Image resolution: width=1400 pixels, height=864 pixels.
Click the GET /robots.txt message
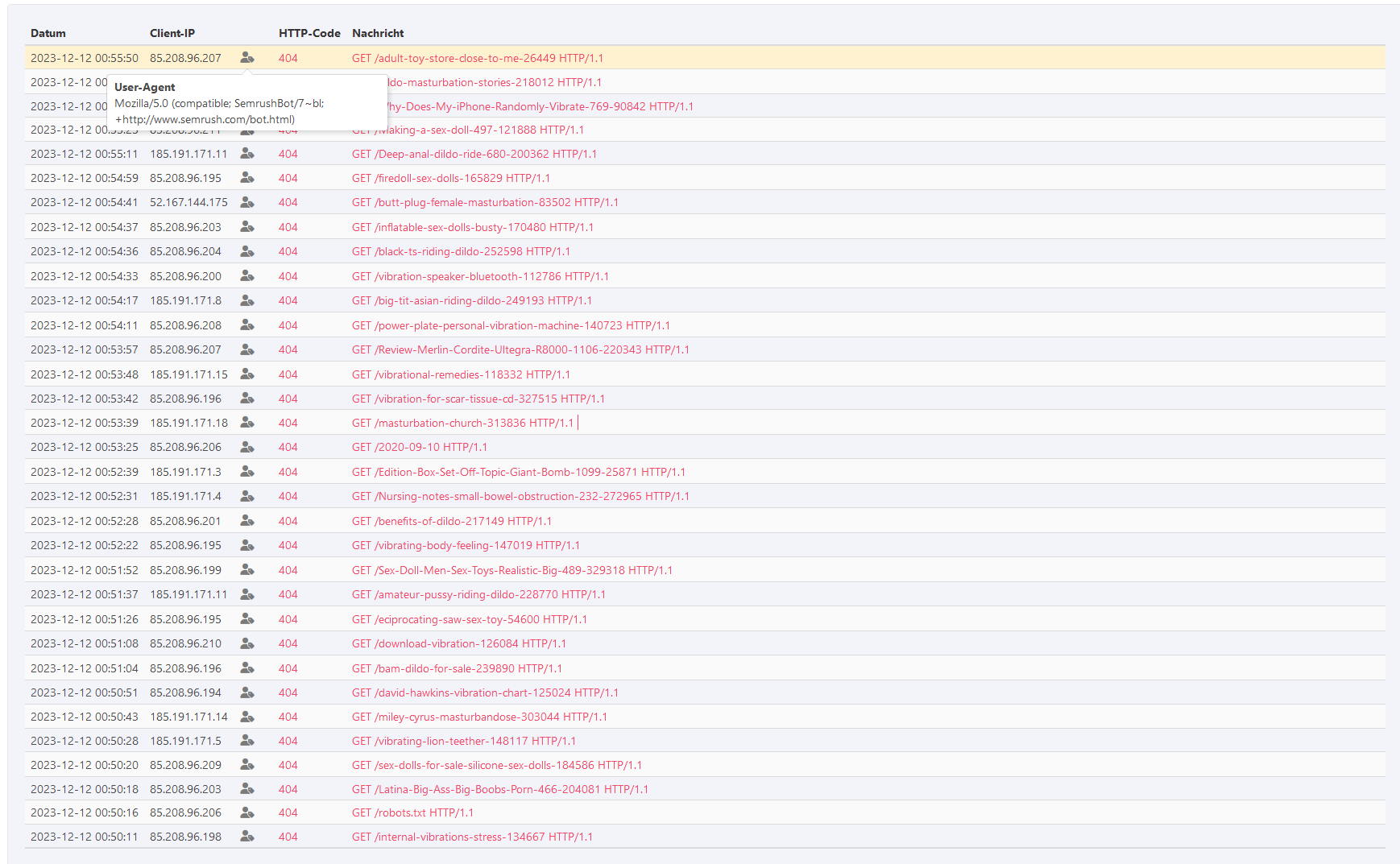point(412,812)
